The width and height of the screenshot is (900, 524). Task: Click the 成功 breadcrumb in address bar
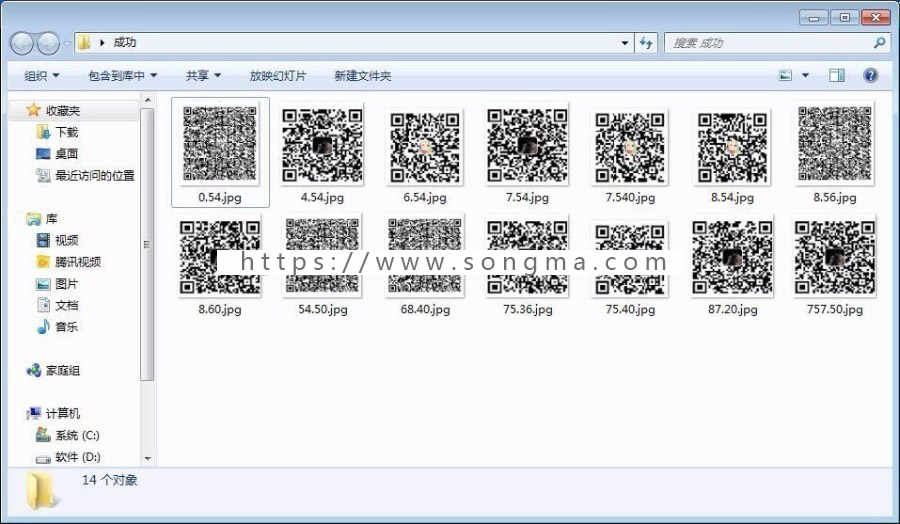[x=125, y=42]
